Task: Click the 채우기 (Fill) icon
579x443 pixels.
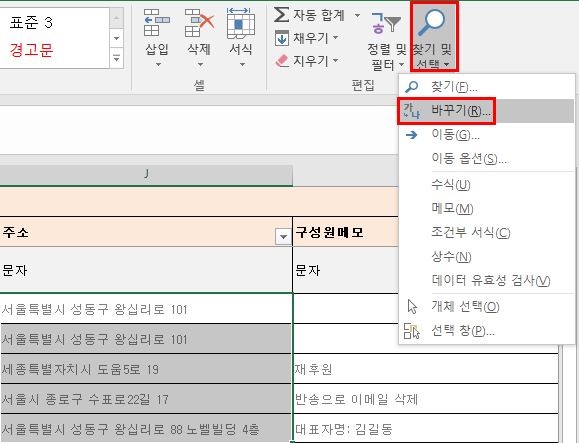Action: tap(282, 38)
